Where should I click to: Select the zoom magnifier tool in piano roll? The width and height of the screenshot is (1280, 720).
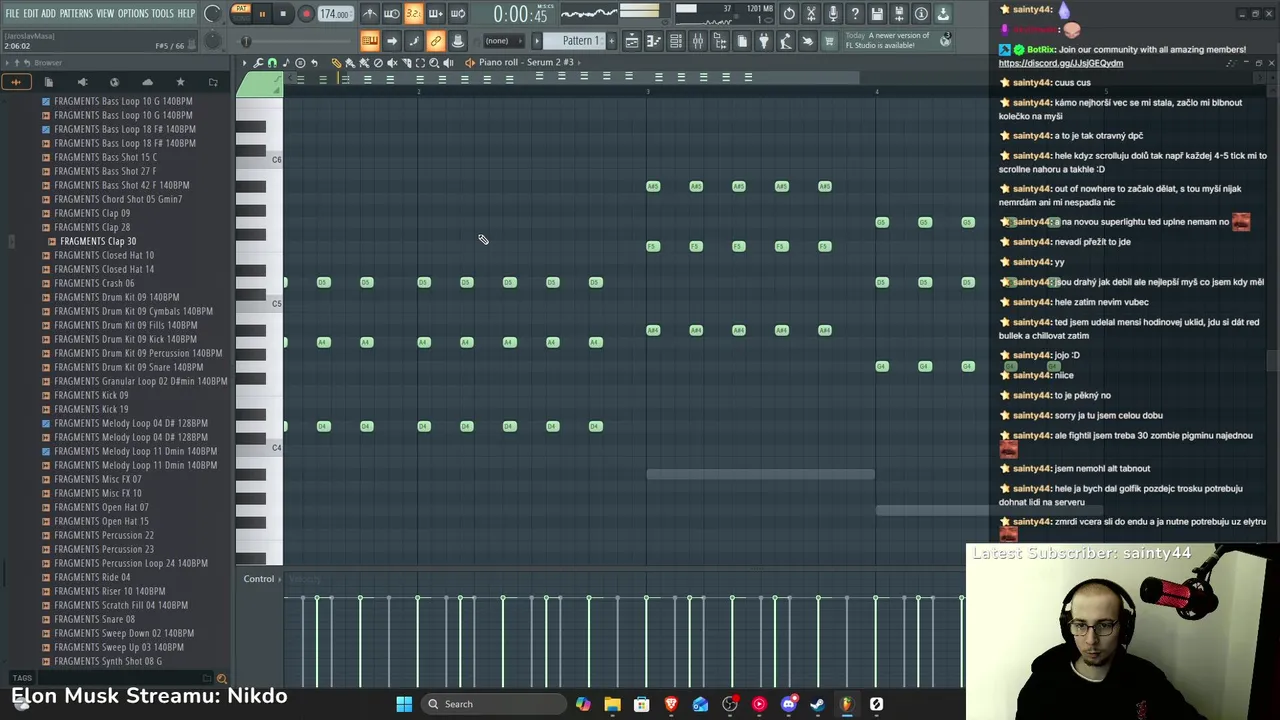[x=434, y=62]
